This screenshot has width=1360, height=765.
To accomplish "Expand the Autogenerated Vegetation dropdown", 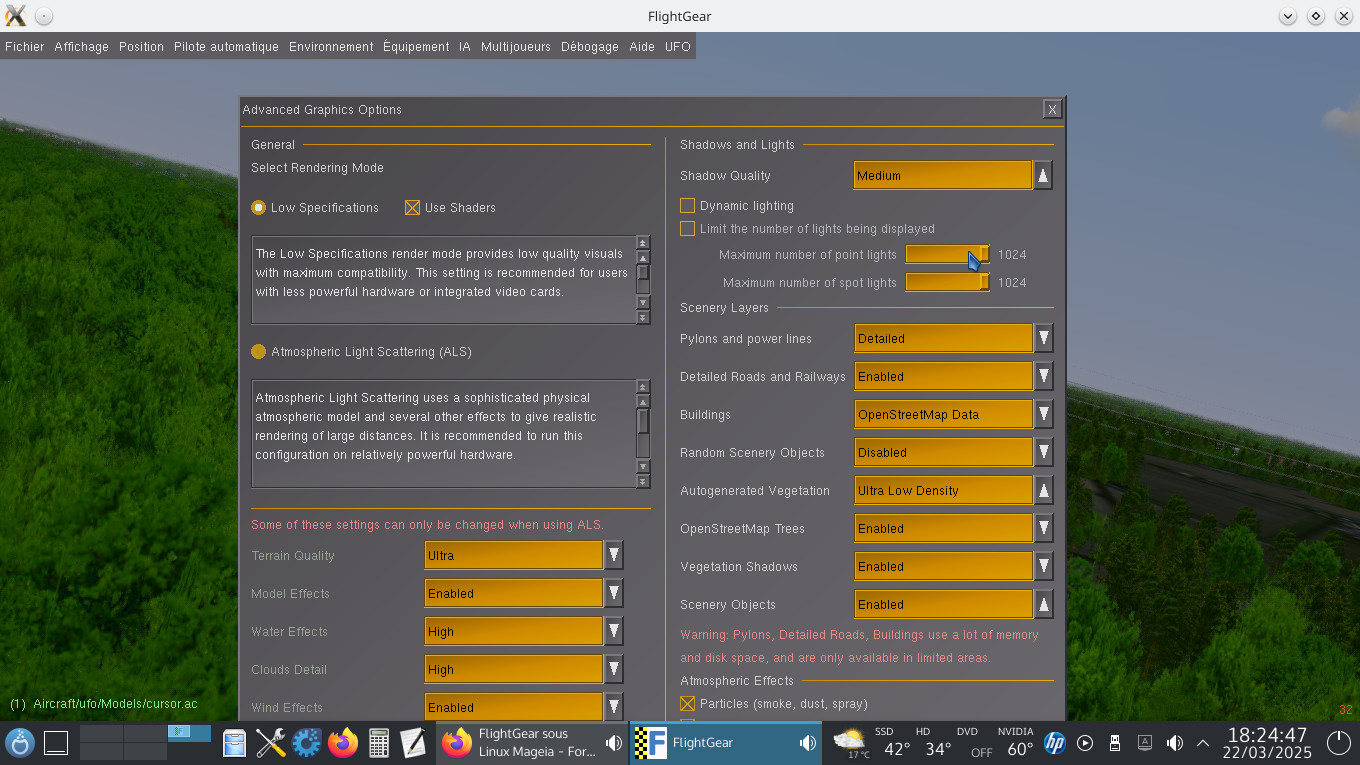I will tap(1044, 491).
